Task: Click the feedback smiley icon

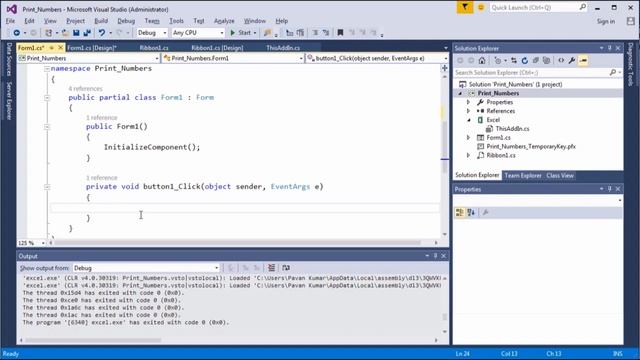Action: click(x=481, y=7)
